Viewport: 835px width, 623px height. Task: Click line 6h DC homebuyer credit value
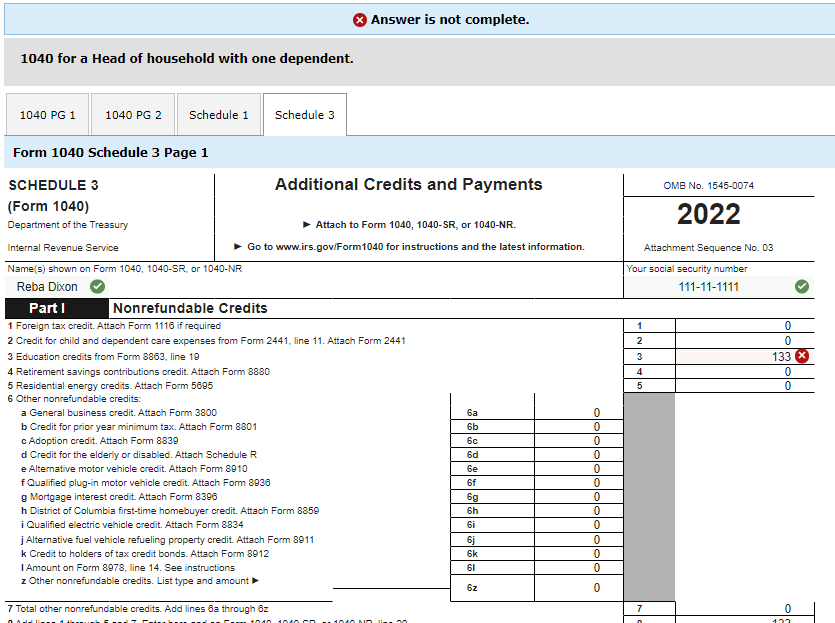pyautogui.click(x=579, y=511)
